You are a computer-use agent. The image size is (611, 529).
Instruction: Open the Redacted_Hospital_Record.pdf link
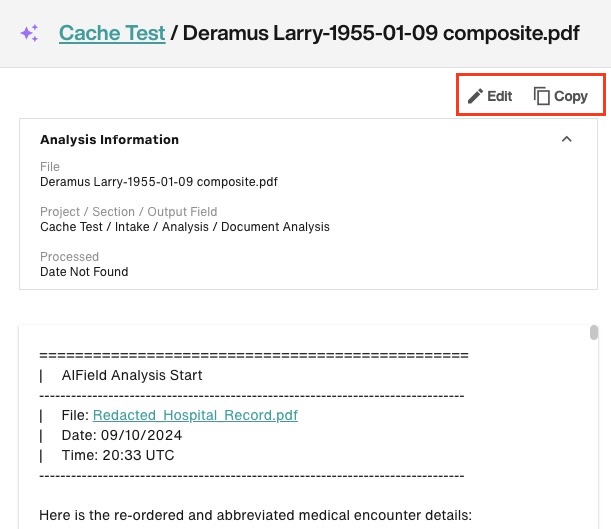(195, 415)
